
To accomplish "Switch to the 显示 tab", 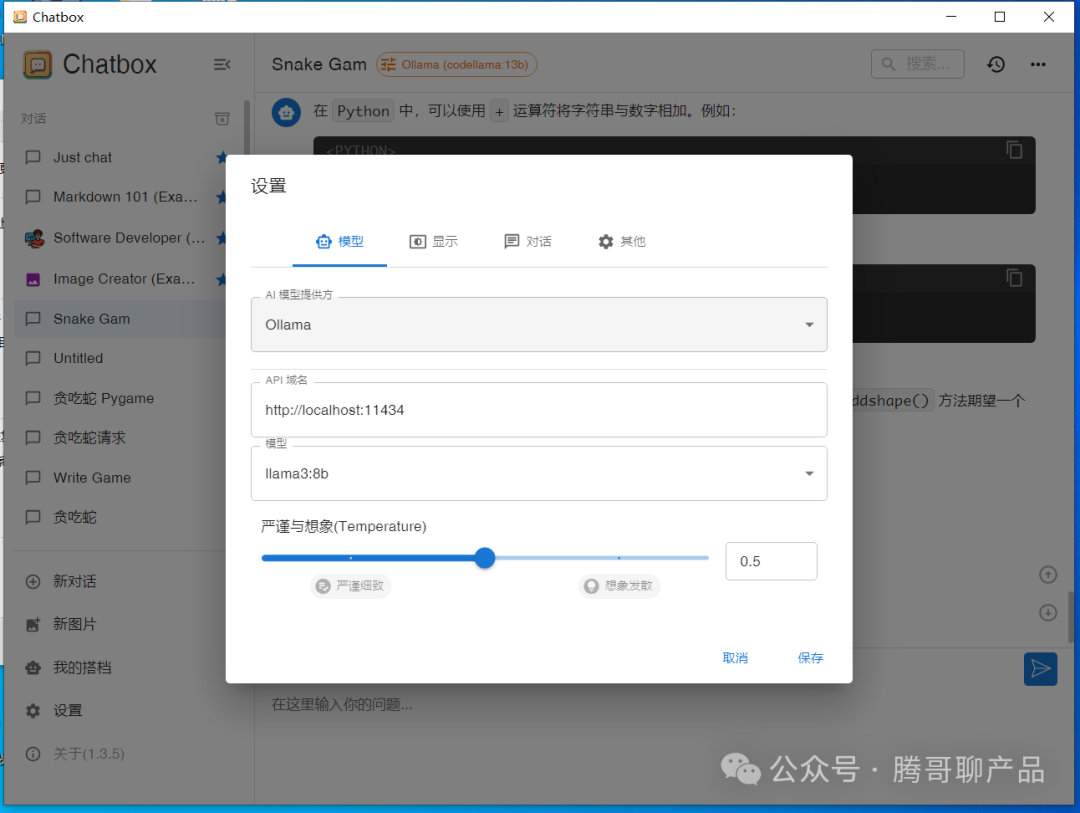I will click(x=433, y=242).
